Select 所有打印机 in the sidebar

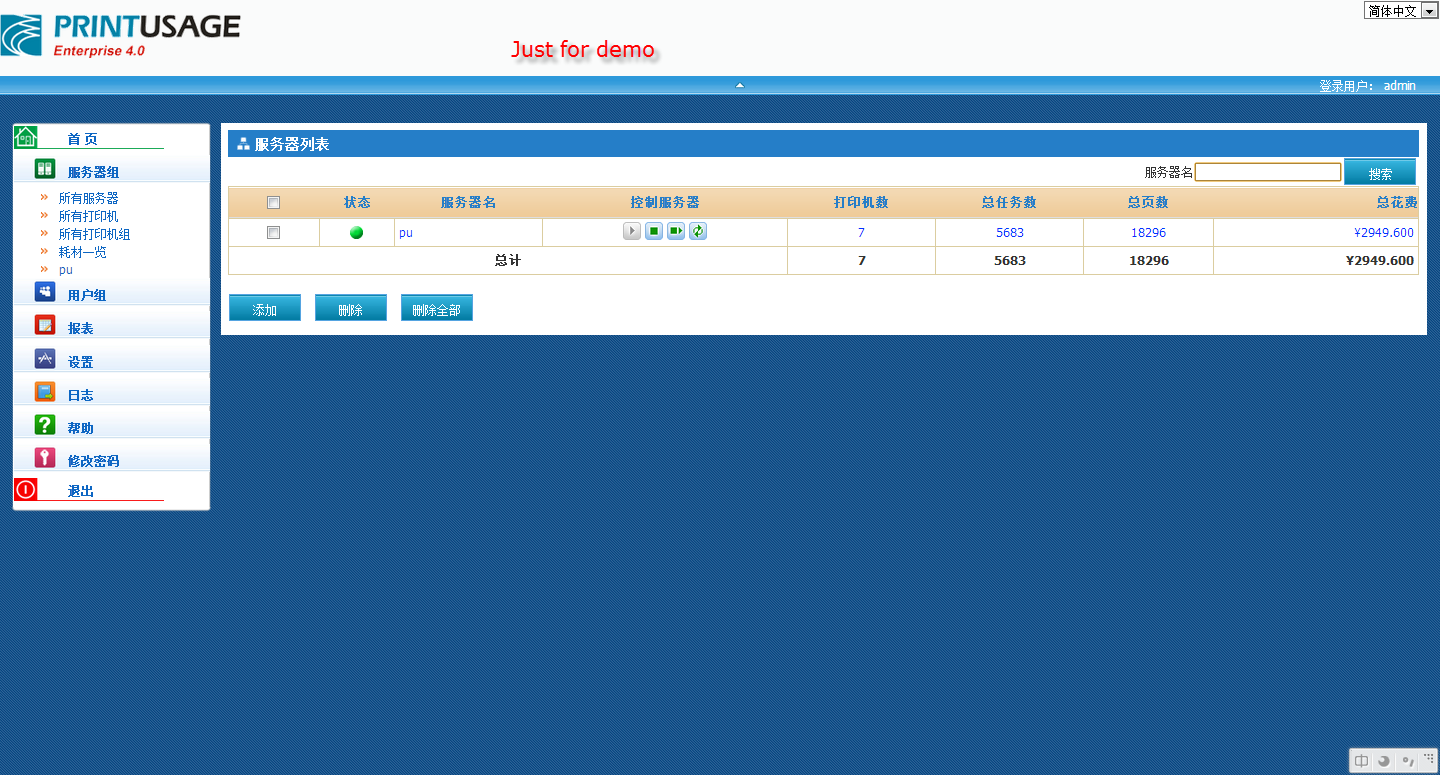[88, 216]
